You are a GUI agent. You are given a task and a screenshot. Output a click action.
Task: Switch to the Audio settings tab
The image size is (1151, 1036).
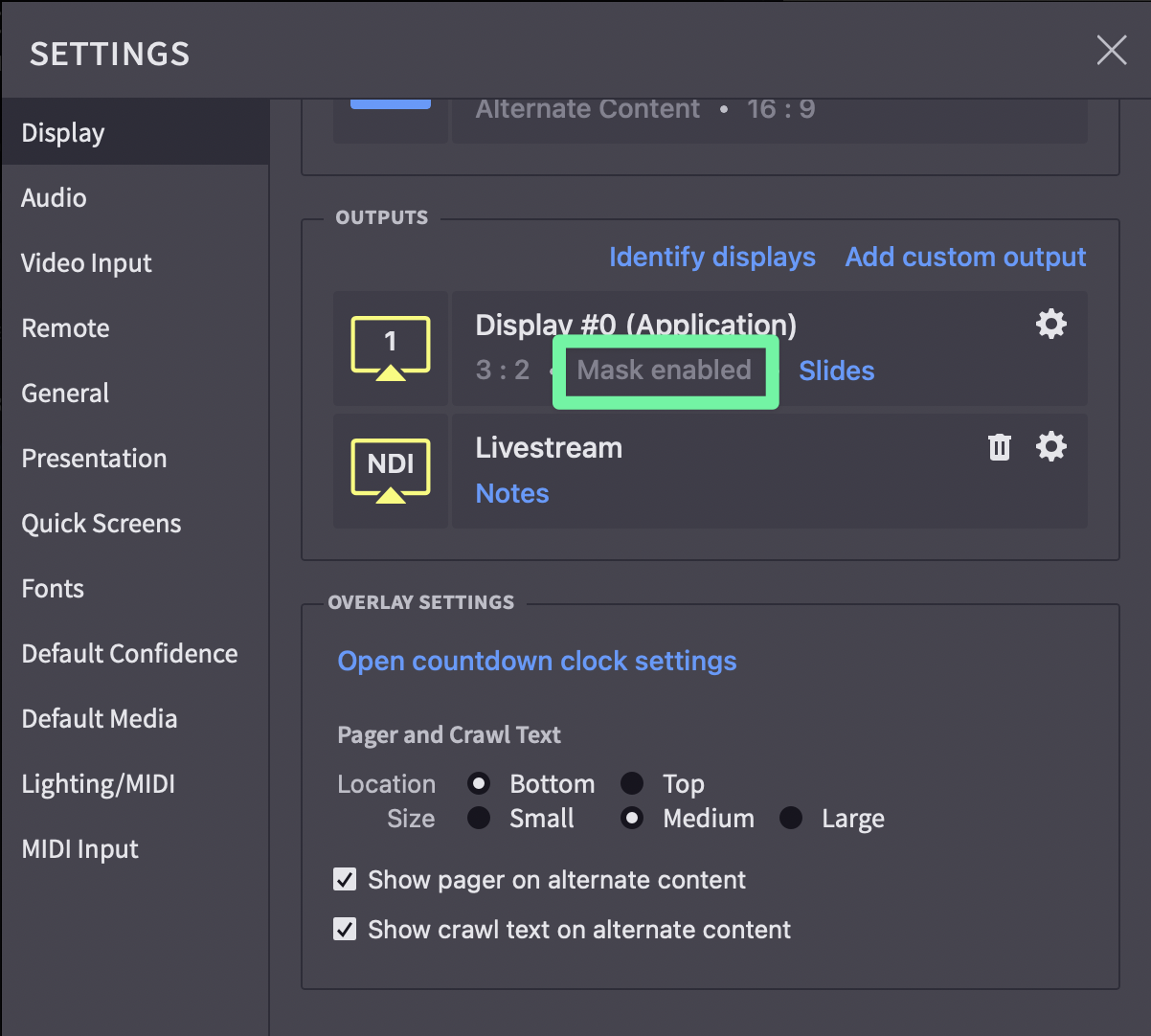55,198
